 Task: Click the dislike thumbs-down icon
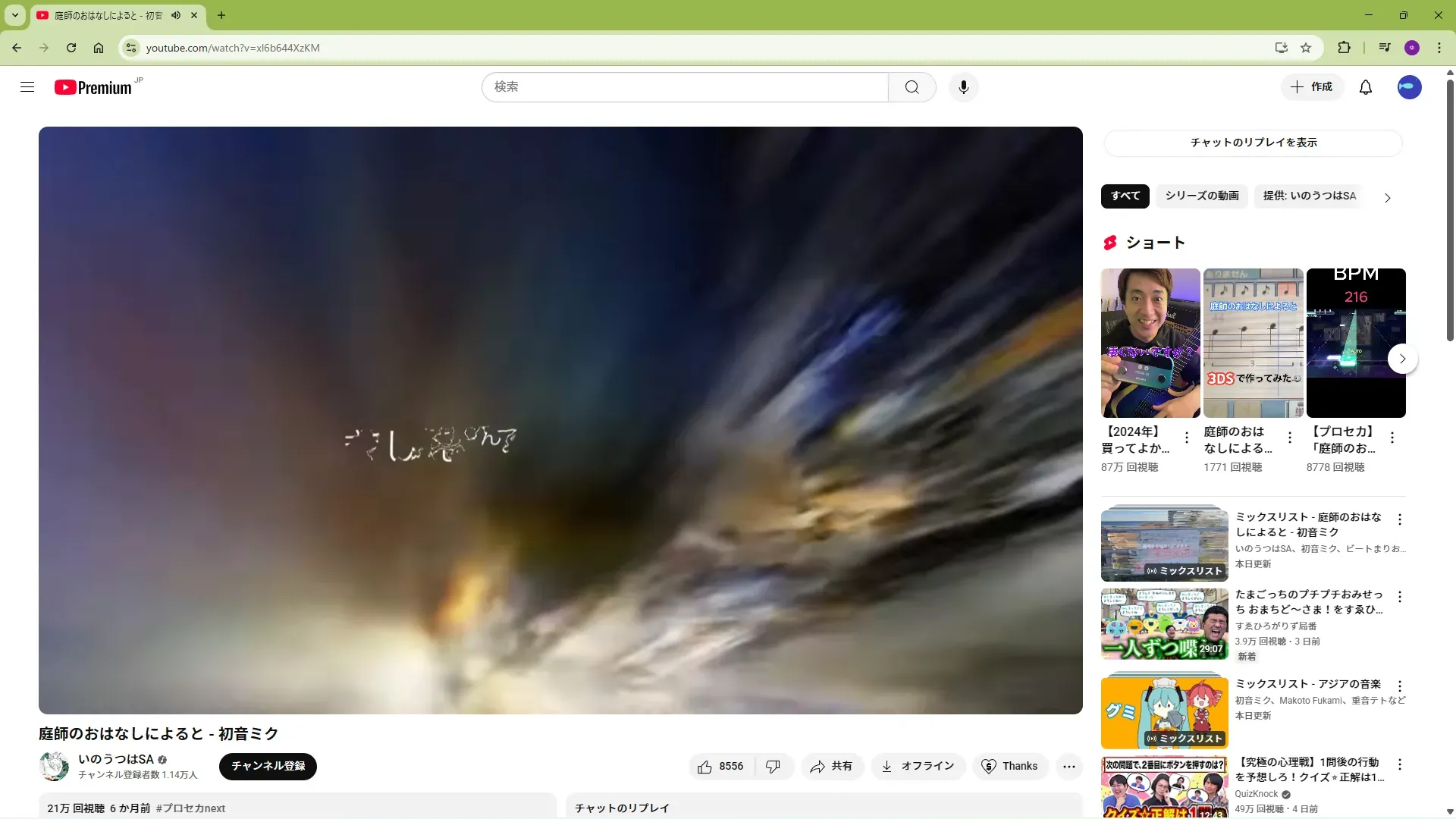[773, 767]
